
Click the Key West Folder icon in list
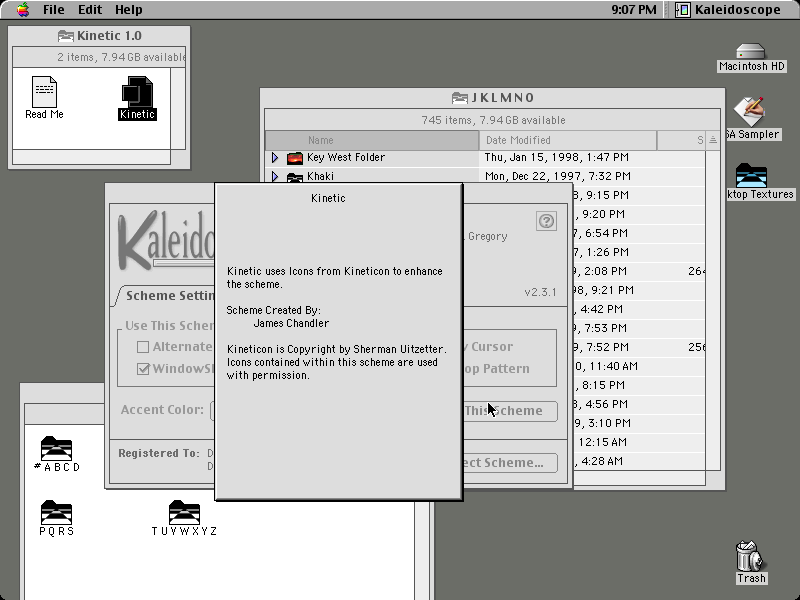point(295,158)
